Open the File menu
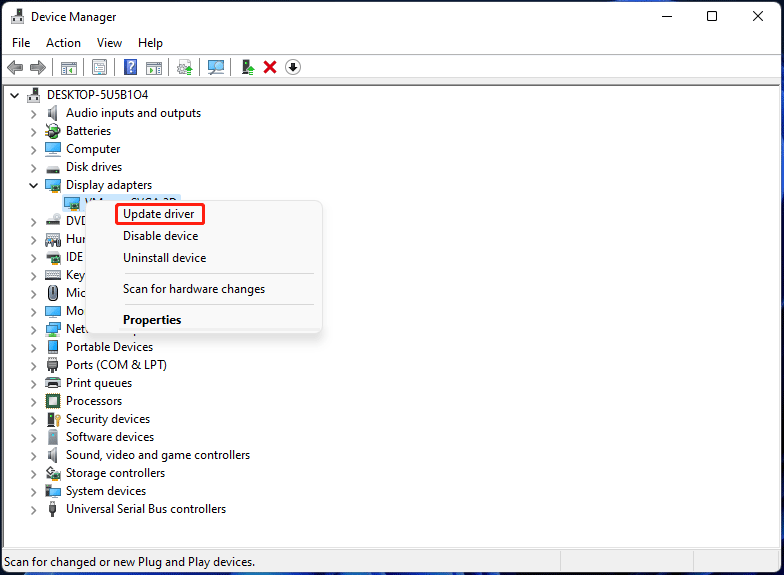Screen dimensions: 784x575 point(21,43)
